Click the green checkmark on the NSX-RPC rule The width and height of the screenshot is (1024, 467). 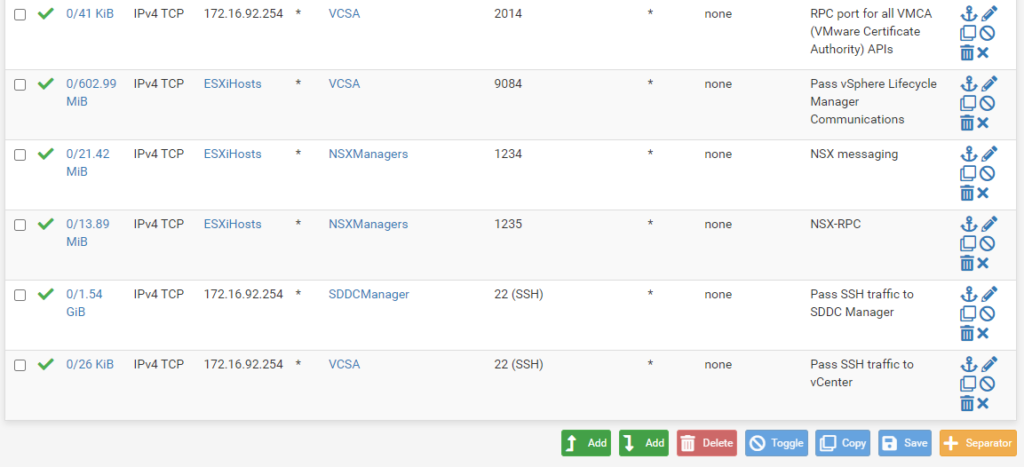pos(45,224)
